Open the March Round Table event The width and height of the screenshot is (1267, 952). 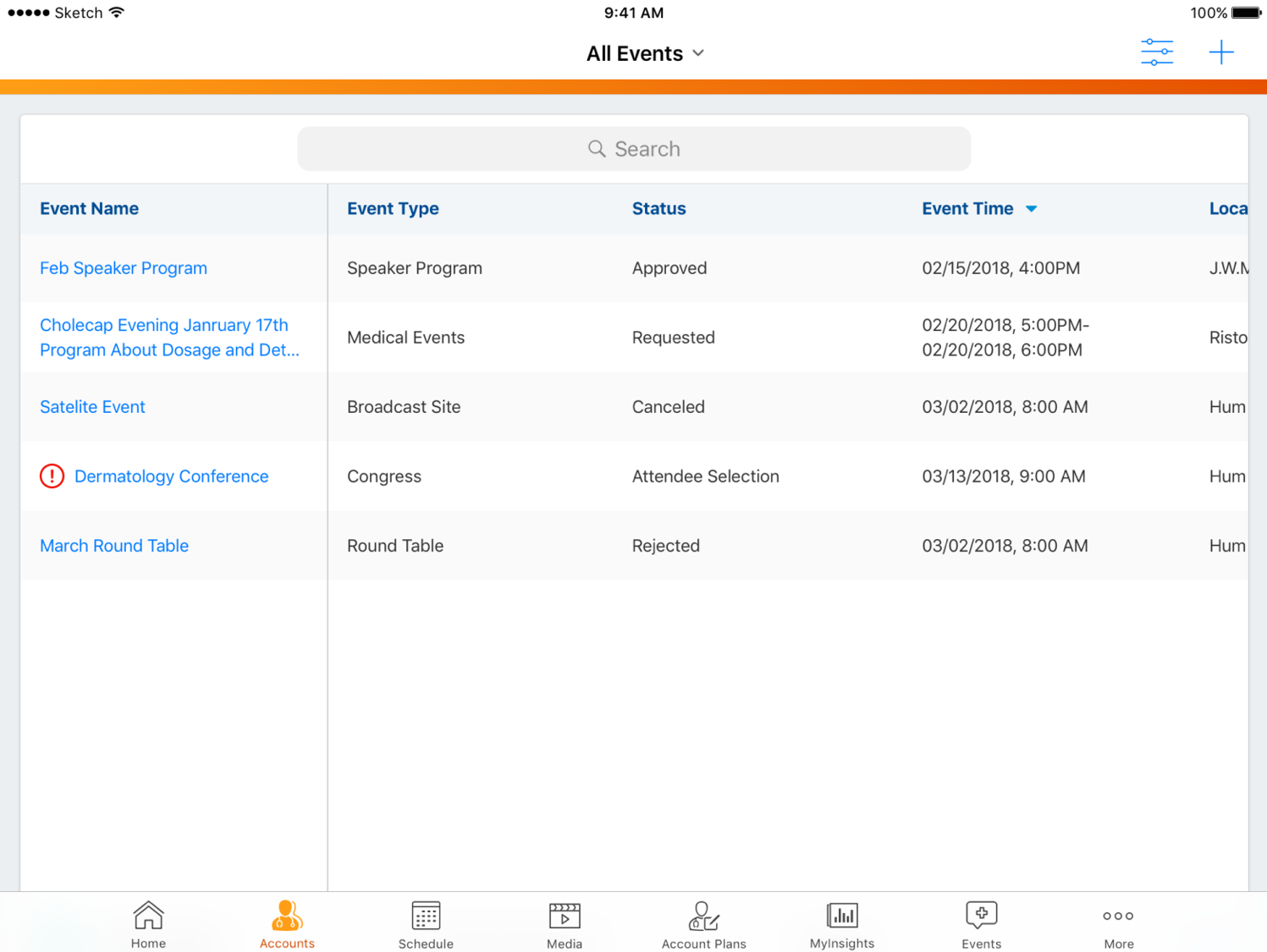click(x=114, y=546)
